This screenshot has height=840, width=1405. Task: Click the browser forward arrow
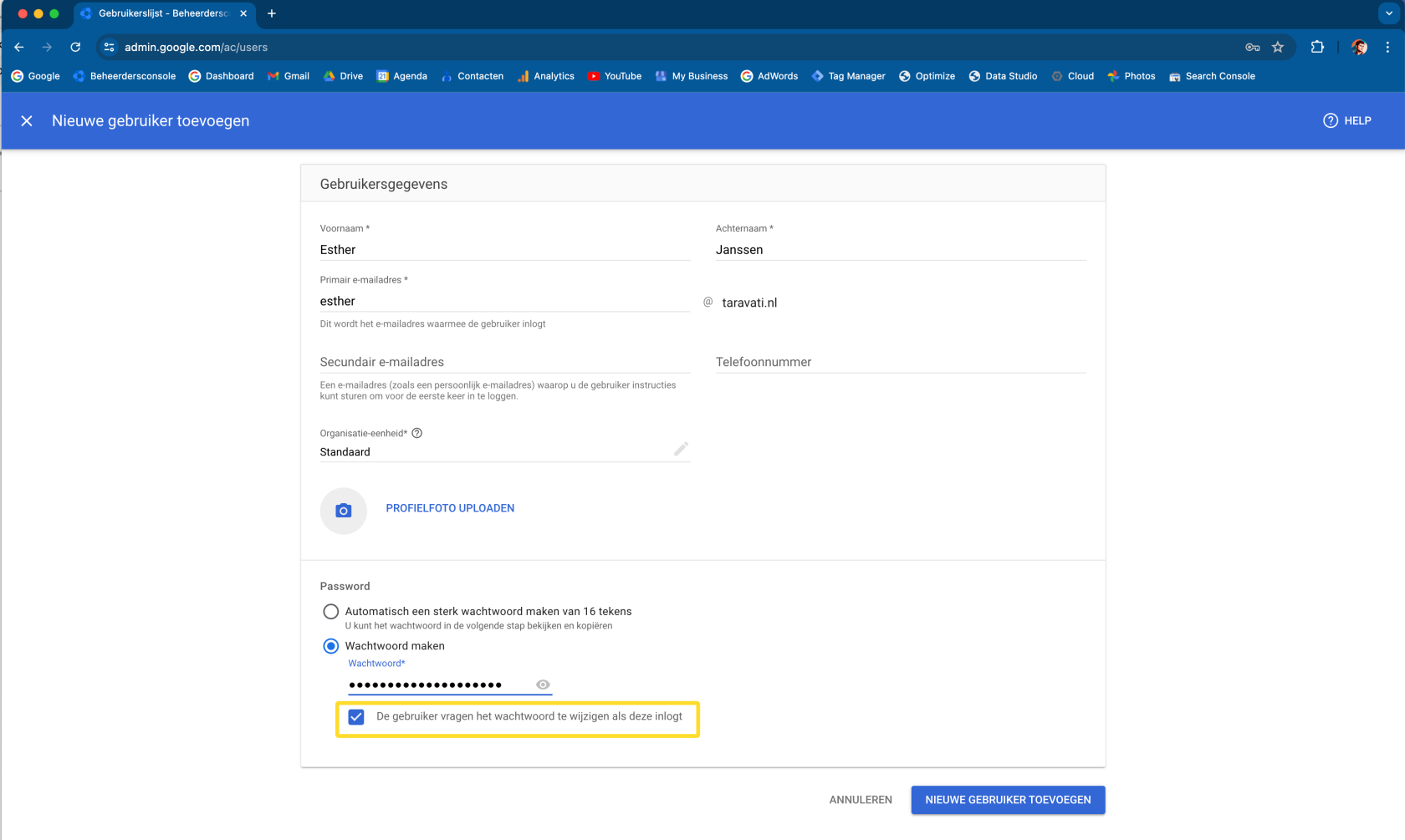point(47,48)
